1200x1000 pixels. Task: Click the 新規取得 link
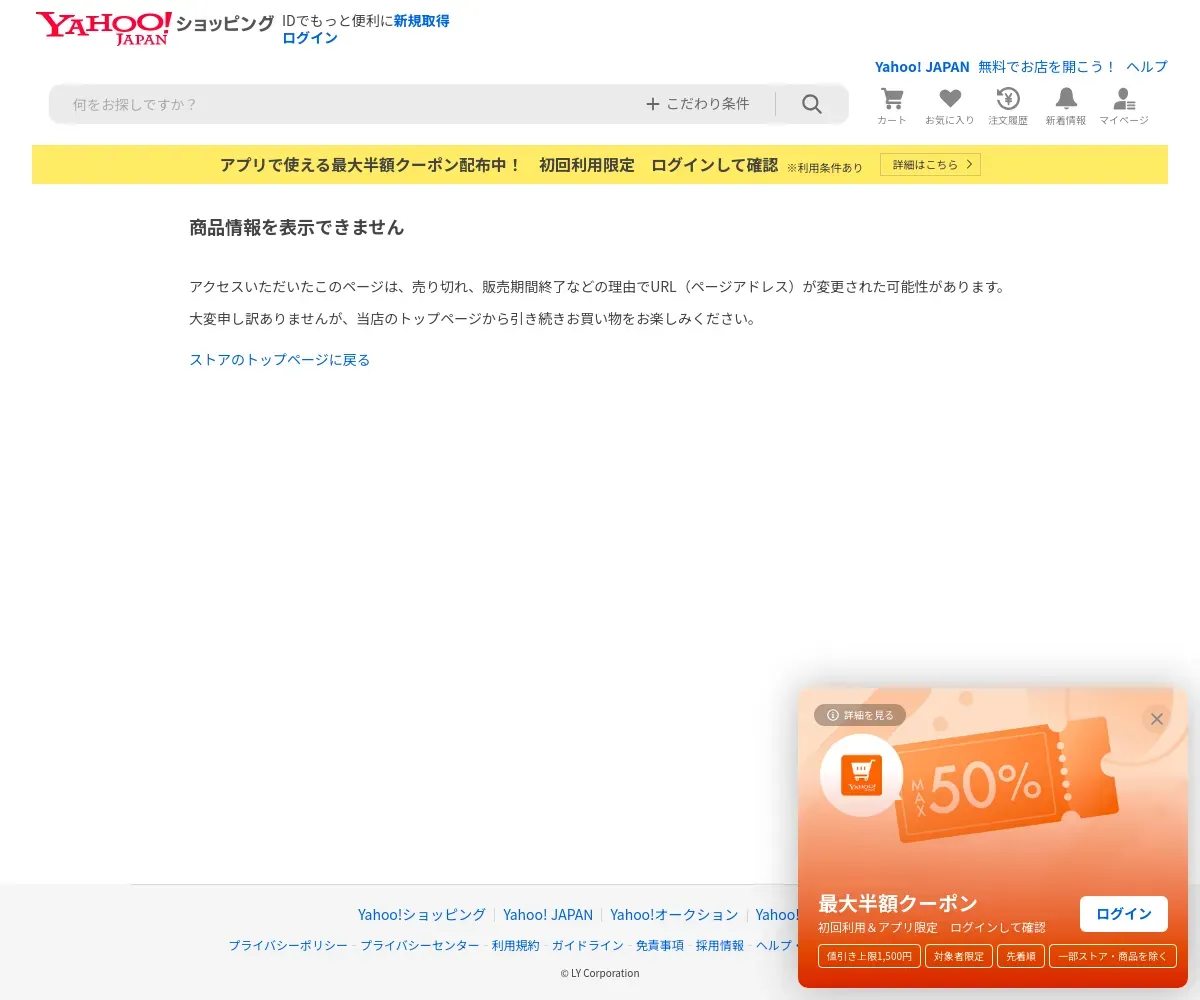click(421, 20)
